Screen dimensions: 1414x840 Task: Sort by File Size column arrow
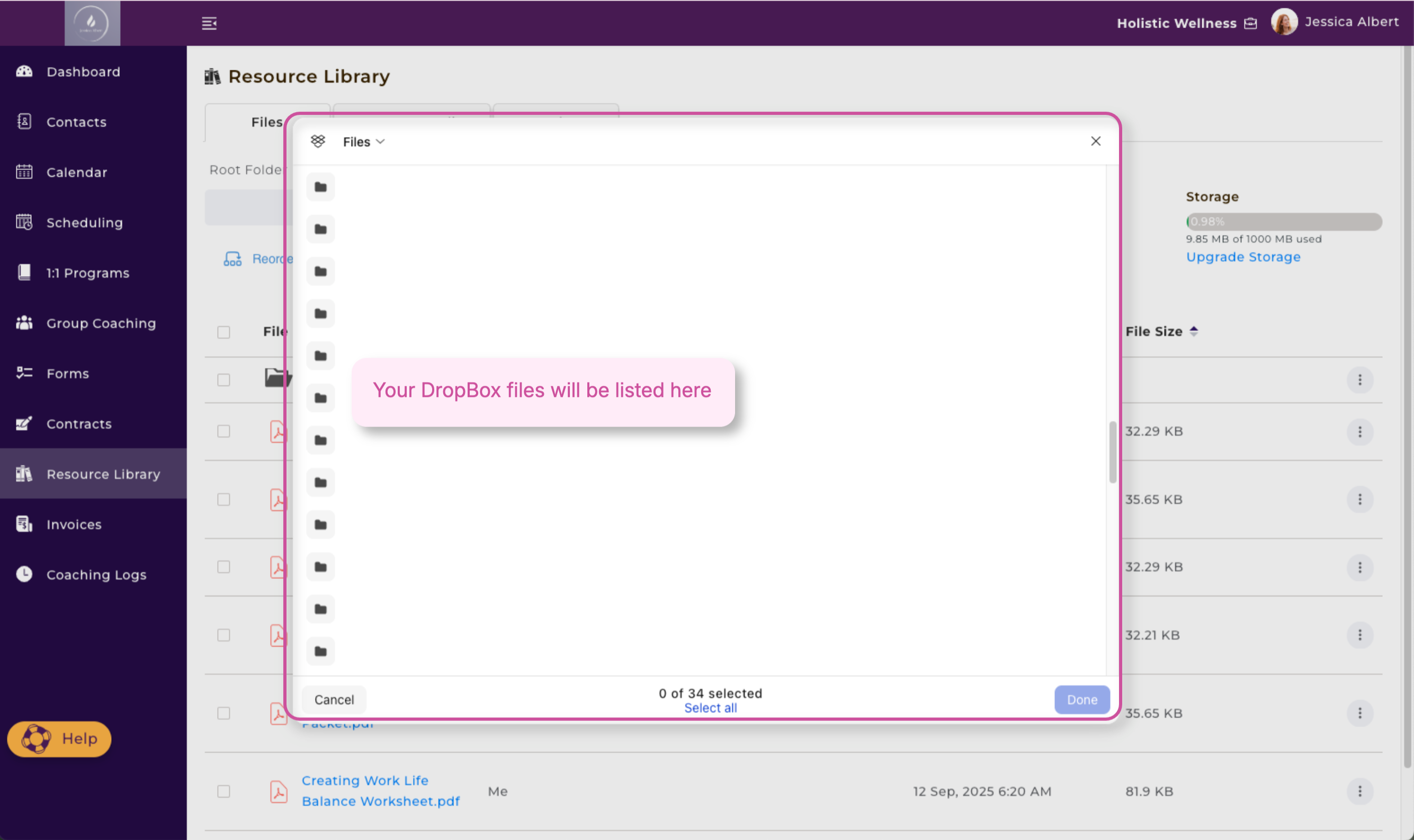(1194, 332)
